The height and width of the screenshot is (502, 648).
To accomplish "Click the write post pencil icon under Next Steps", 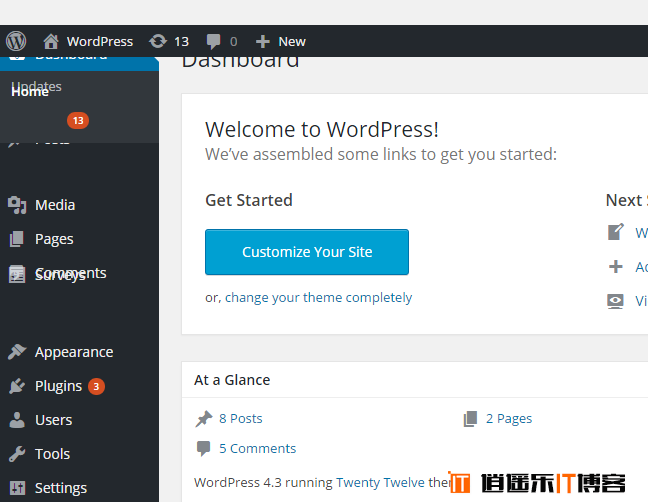I will click(x=616, y=232).
